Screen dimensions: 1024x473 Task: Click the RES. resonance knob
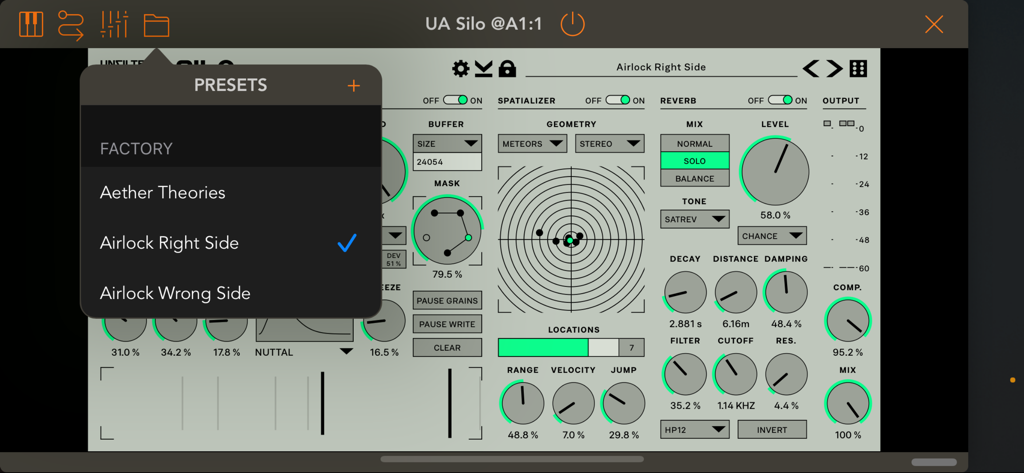[x=786, y=374]
